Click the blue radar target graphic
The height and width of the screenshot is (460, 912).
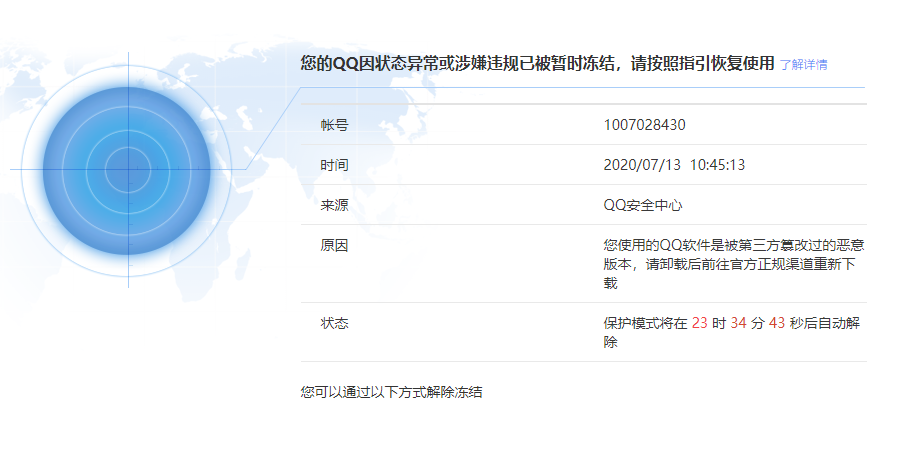point(127,170)
